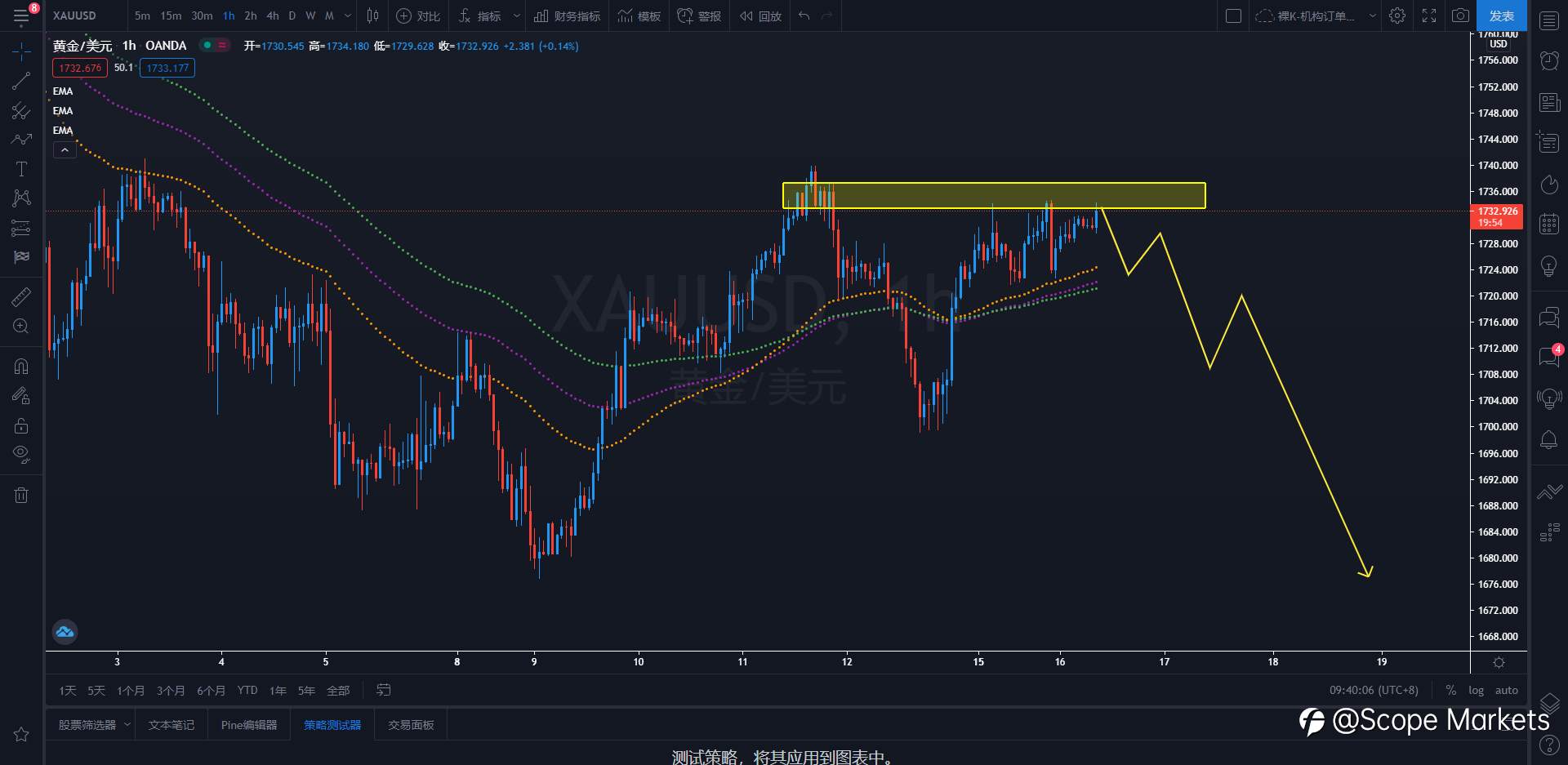Select the 30m timeframe
Screen dimensions: 1568x765
coord(202,16)
